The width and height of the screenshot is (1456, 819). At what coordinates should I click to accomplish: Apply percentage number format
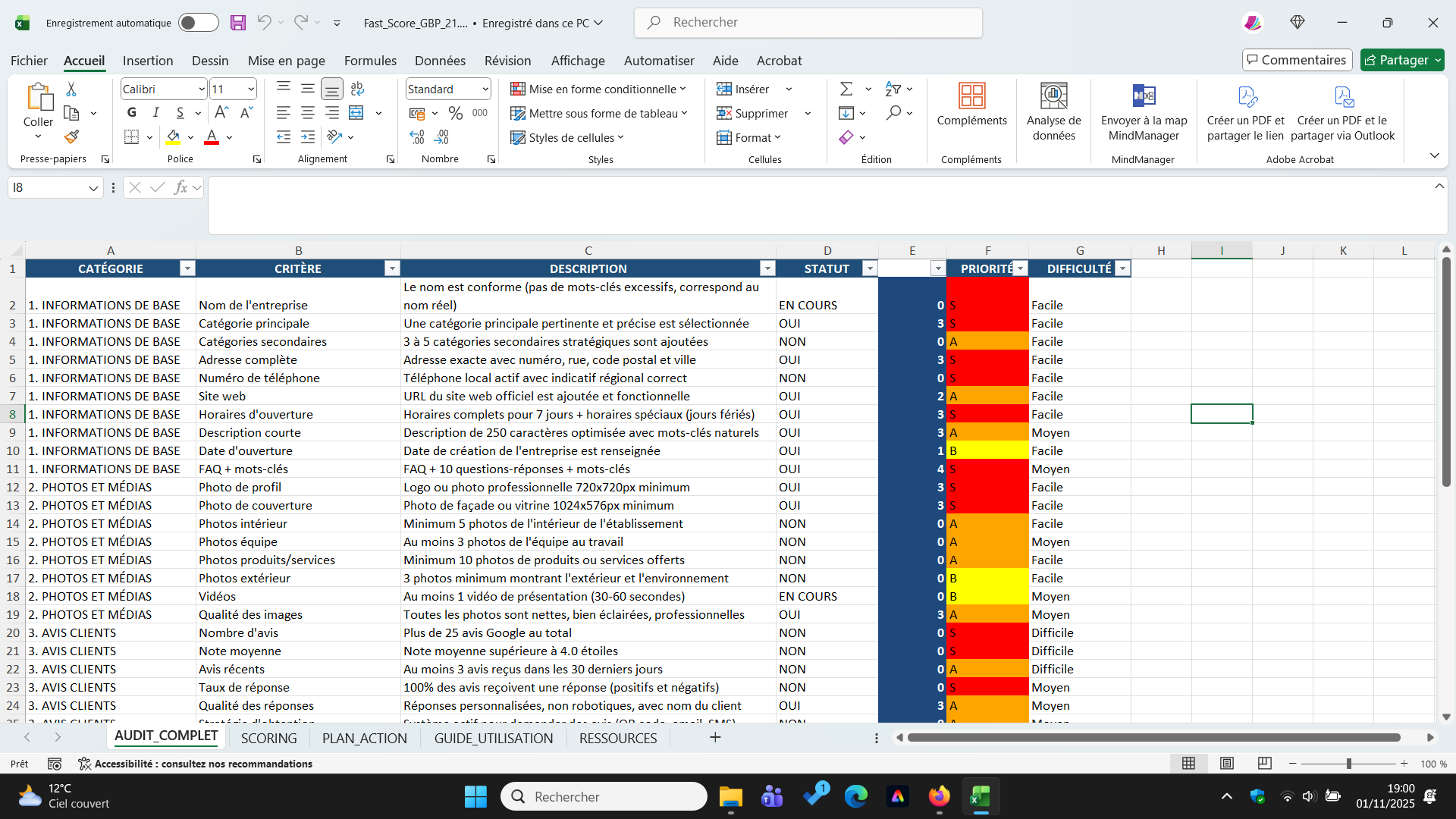[x=455, y=112]
